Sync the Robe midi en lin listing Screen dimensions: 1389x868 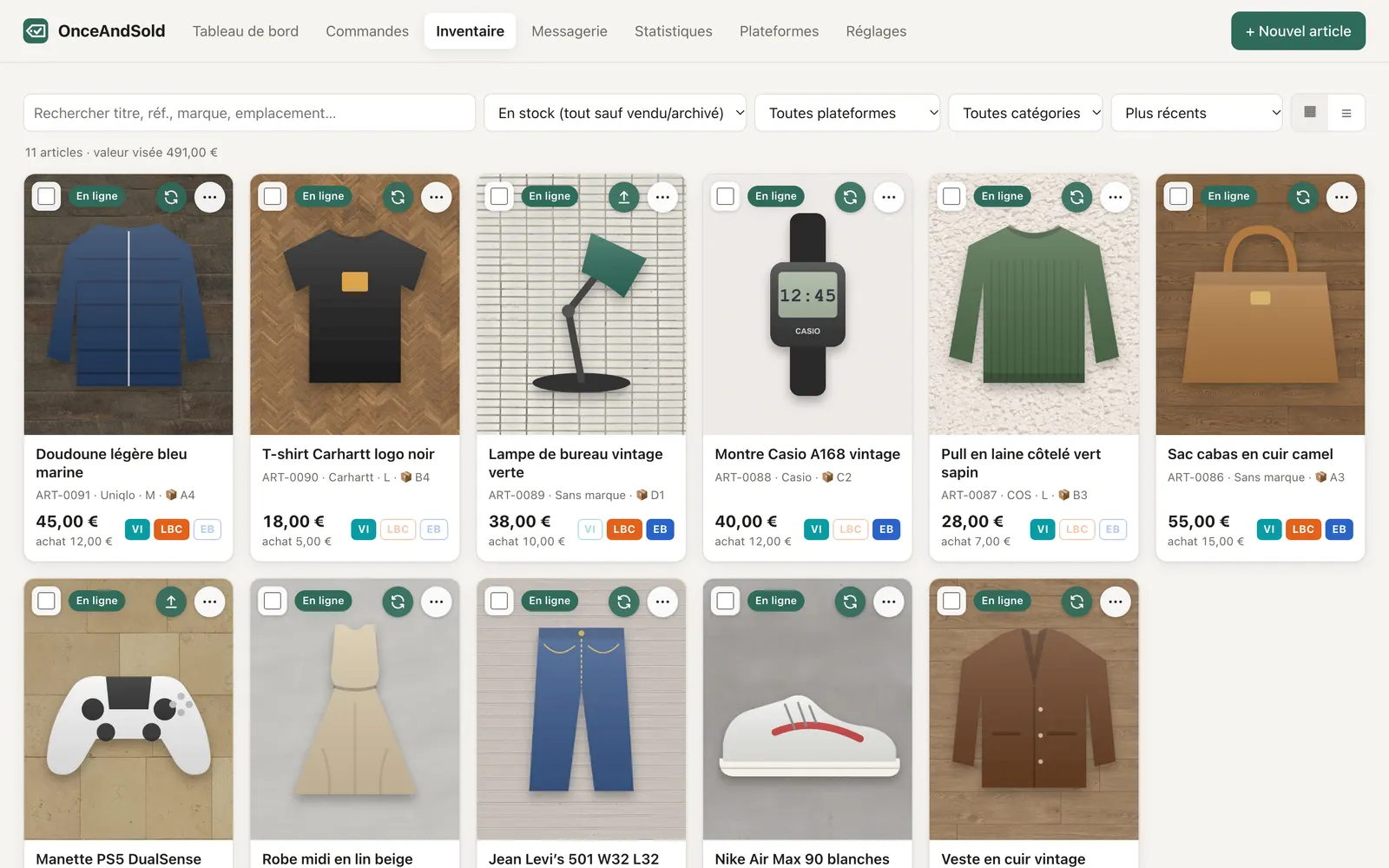tap(398, 602)
